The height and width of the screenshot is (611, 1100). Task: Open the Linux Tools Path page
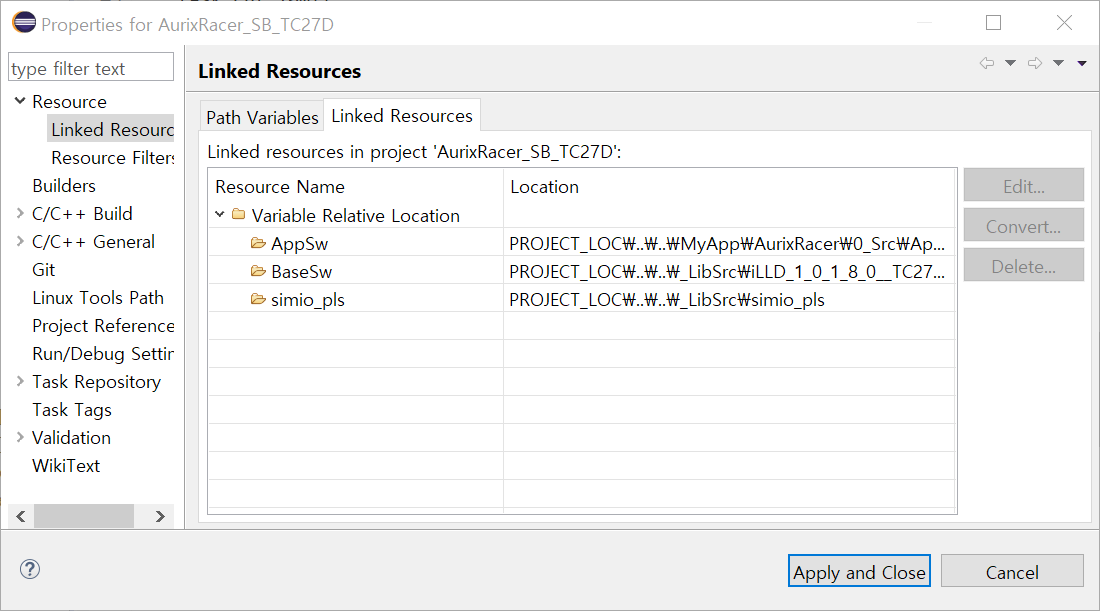coord(98,297)
